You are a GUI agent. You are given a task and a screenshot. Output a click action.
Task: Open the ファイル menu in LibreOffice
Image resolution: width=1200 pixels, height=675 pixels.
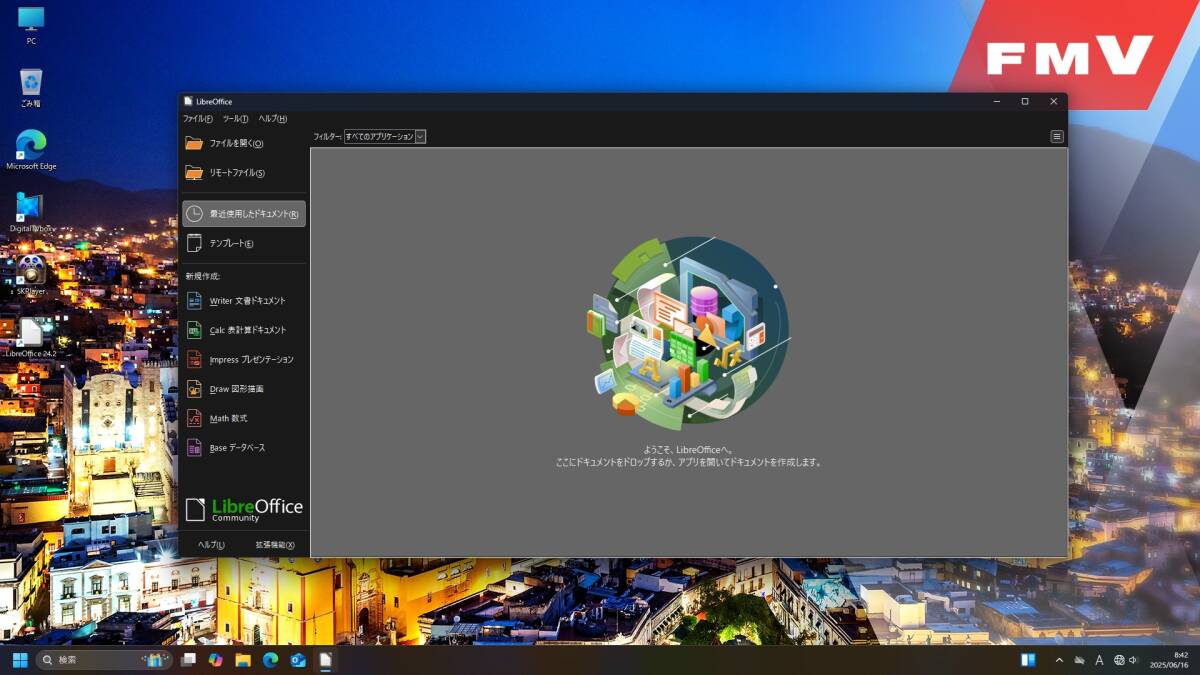click(198, 119)
